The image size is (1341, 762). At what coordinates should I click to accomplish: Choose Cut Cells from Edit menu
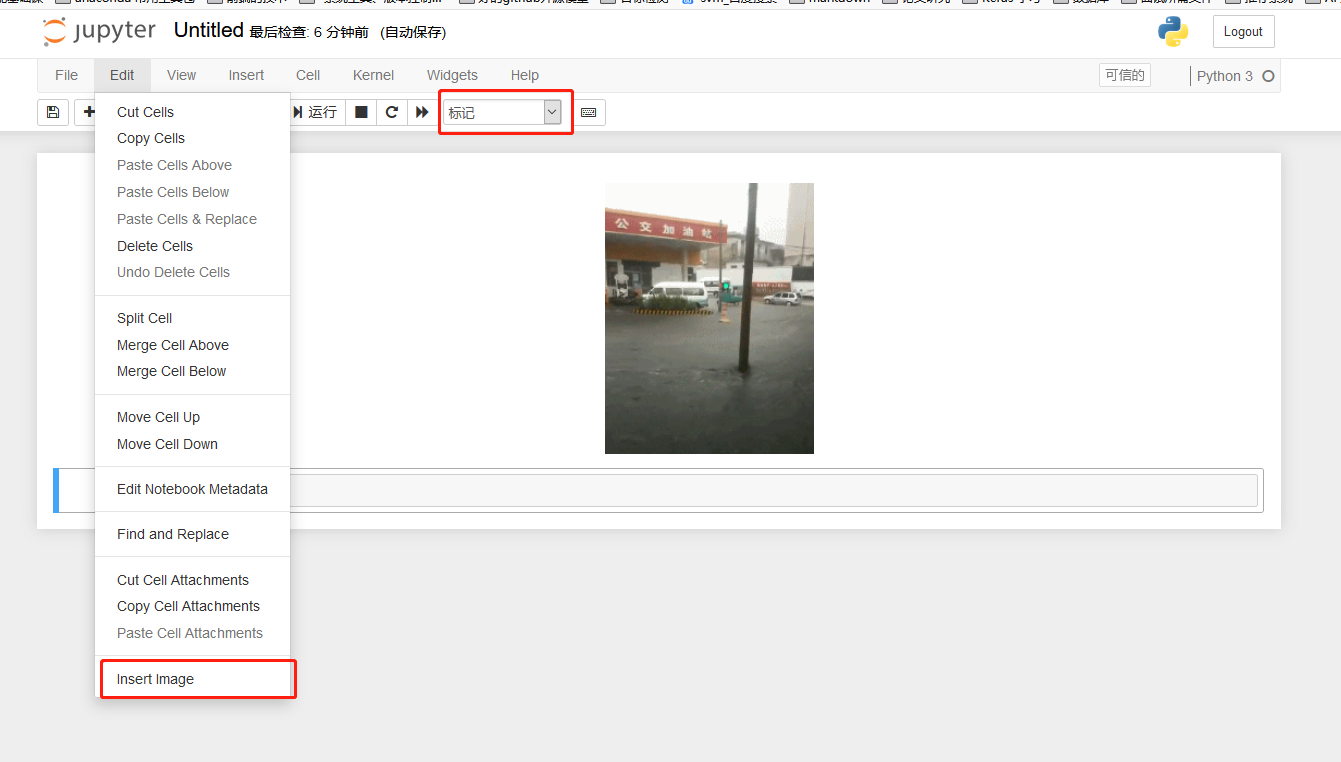[192, 112]
